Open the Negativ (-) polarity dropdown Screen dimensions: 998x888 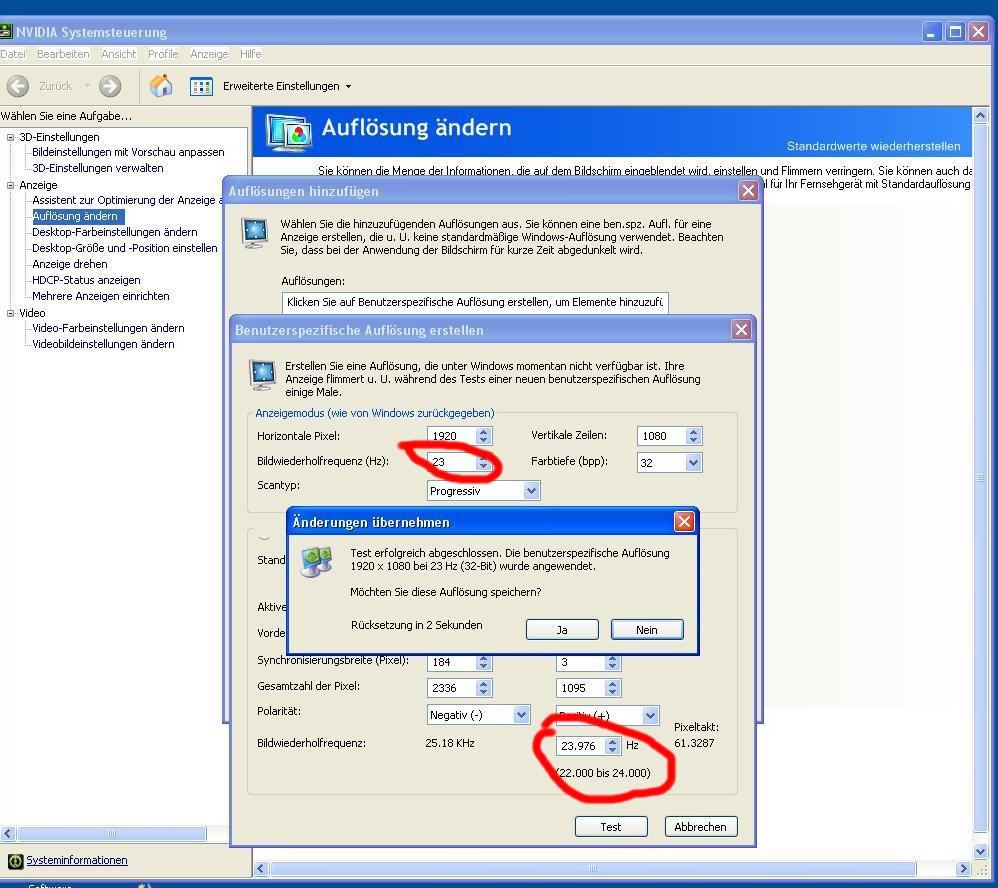pyautogui.click(x=521, y=714)
